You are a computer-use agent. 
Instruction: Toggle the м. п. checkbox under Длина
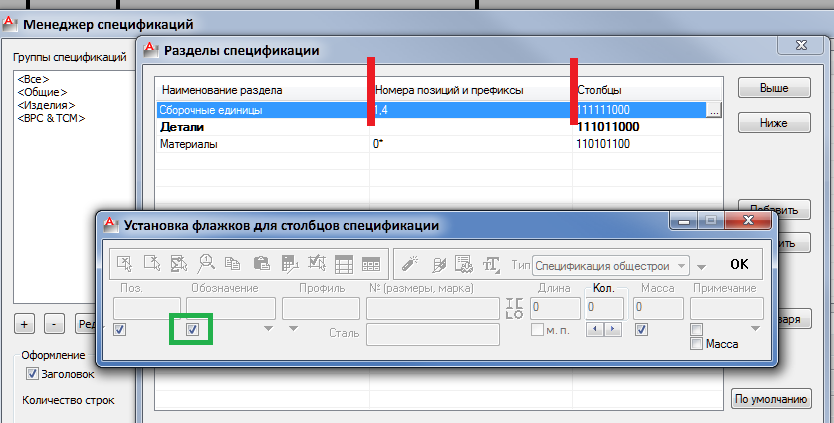(x=537, y=330)
